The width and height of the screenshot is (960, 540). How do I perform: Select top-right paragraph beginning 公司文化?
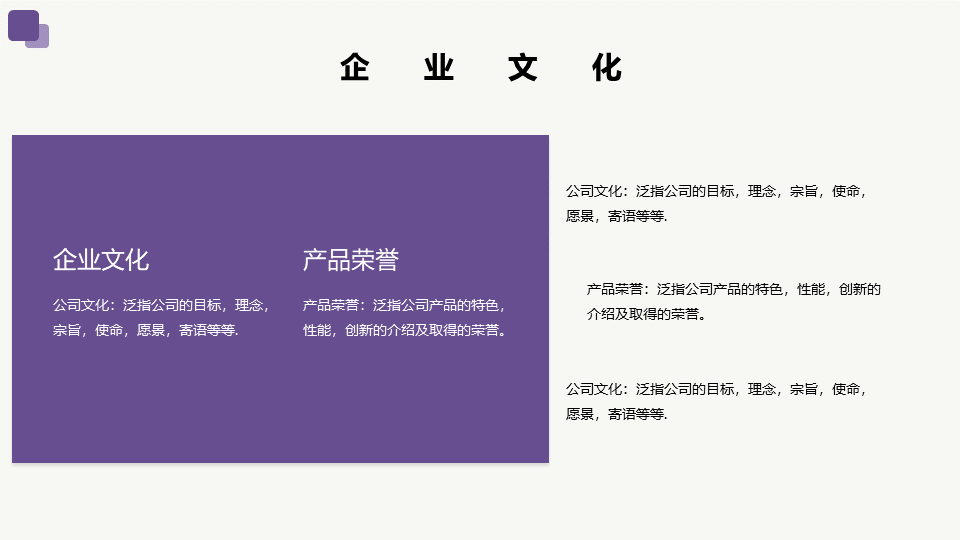[x=716, y=204]
